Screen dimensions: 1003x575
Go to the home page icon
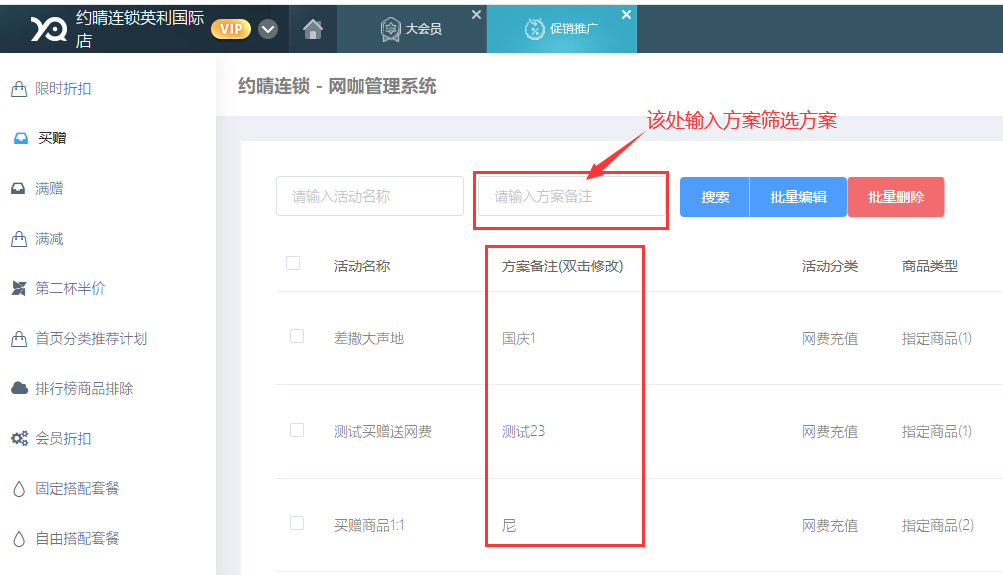pos(313,29)
